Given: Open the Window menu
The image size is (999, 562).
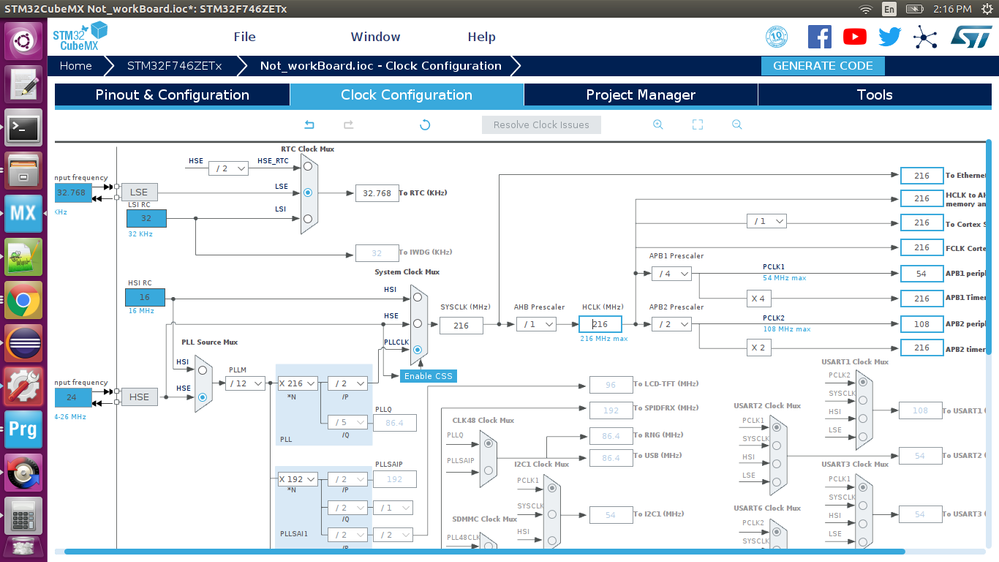Looking at the screenshot, I should (x=375, y=37).
